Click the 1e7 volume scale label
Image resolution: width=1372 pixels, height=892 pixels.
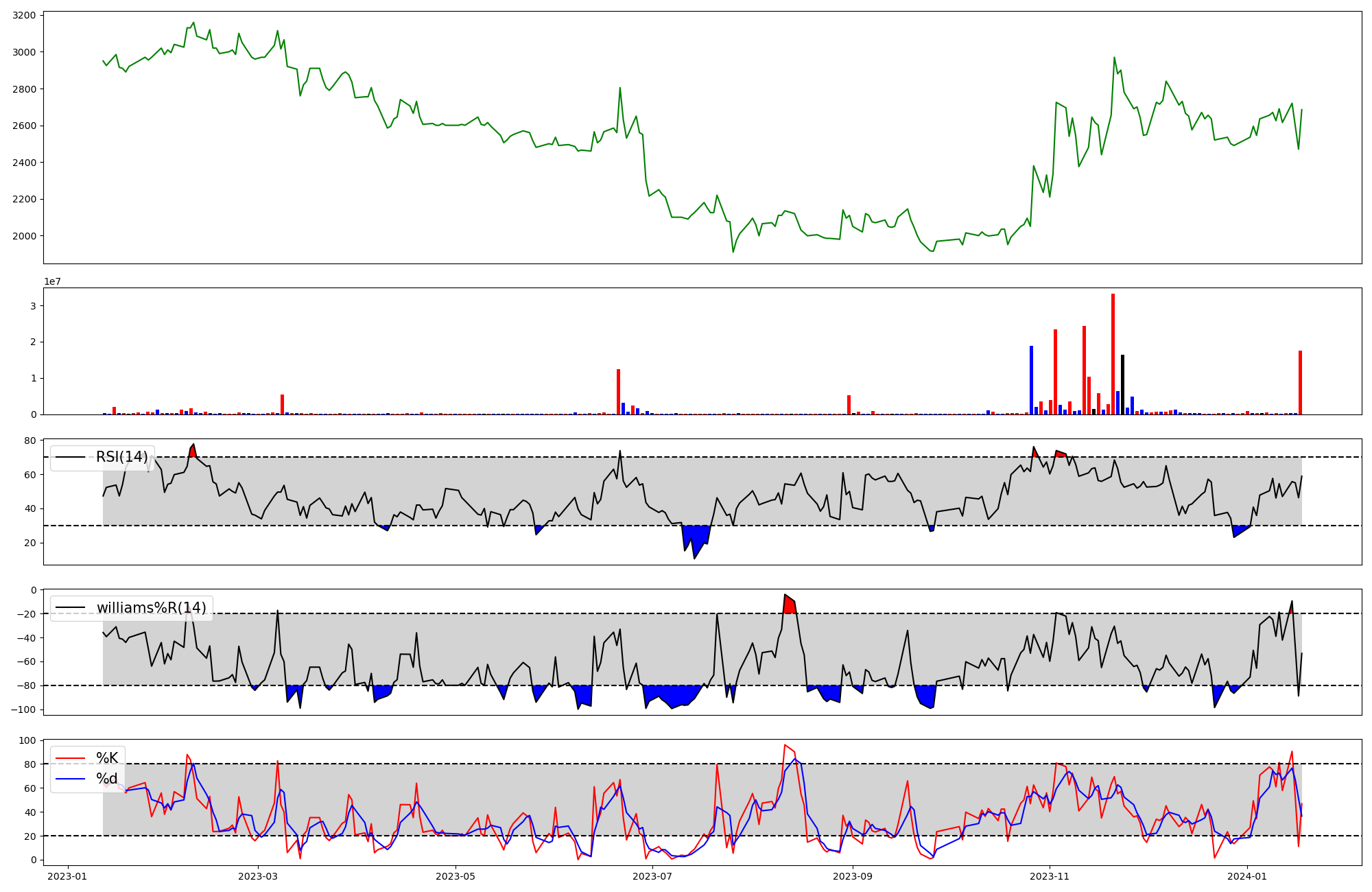pos(52,281)
